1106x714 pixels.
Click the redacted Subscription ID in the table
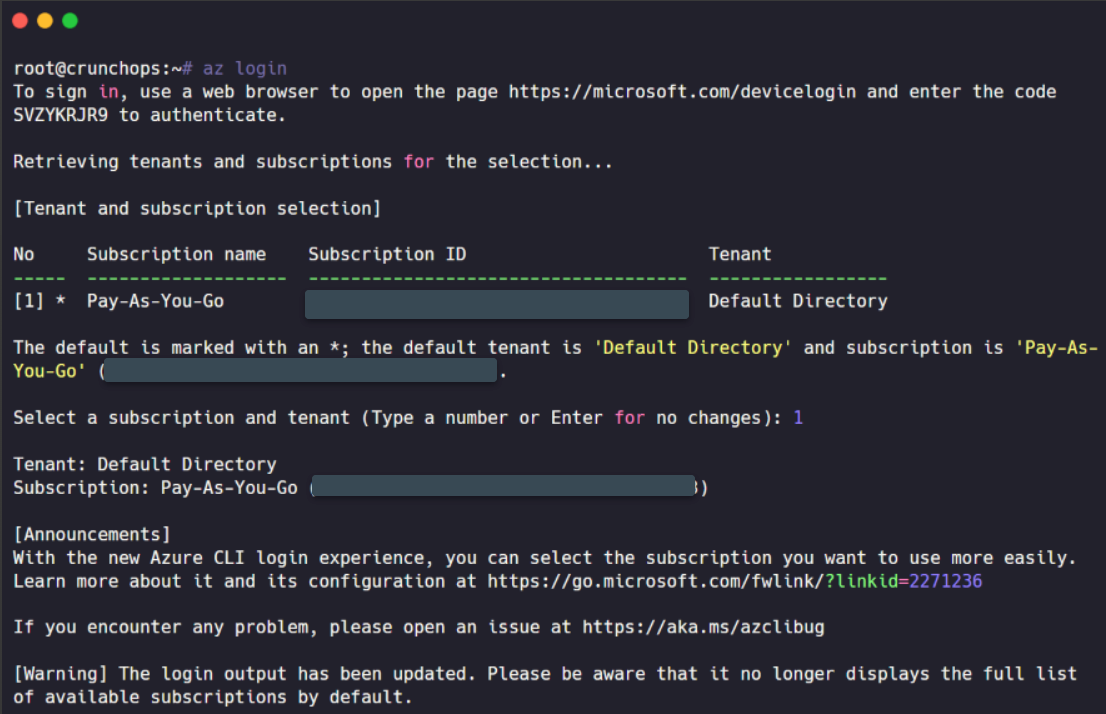(497, 304)
